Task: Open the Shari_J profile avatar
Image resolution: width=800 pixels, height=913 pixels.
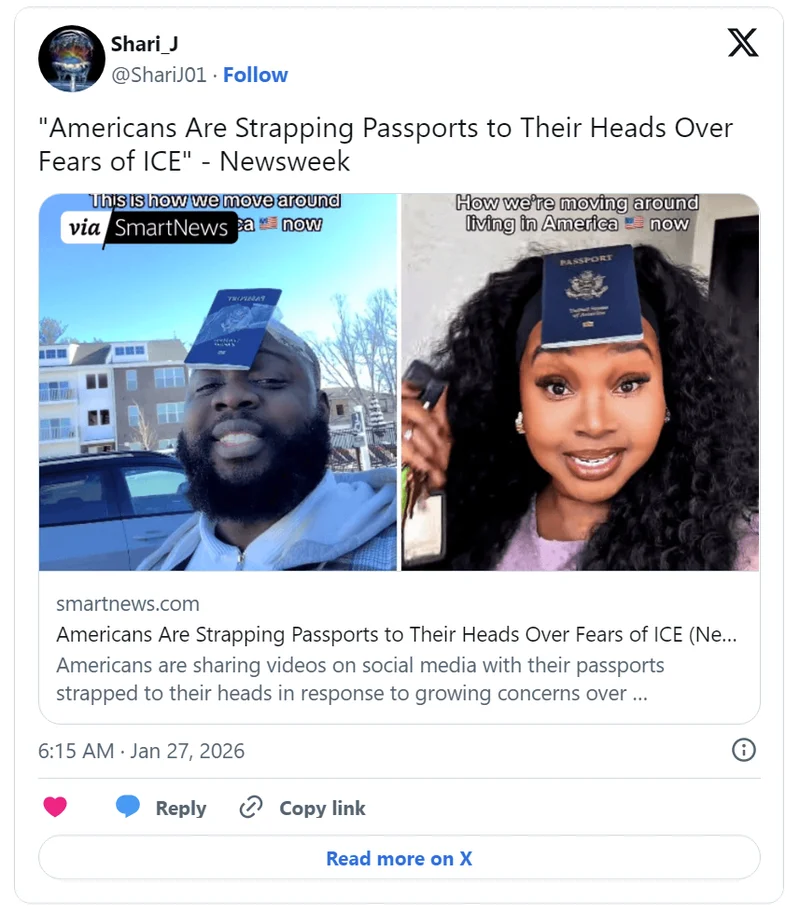Action: [x=72, y=58]
